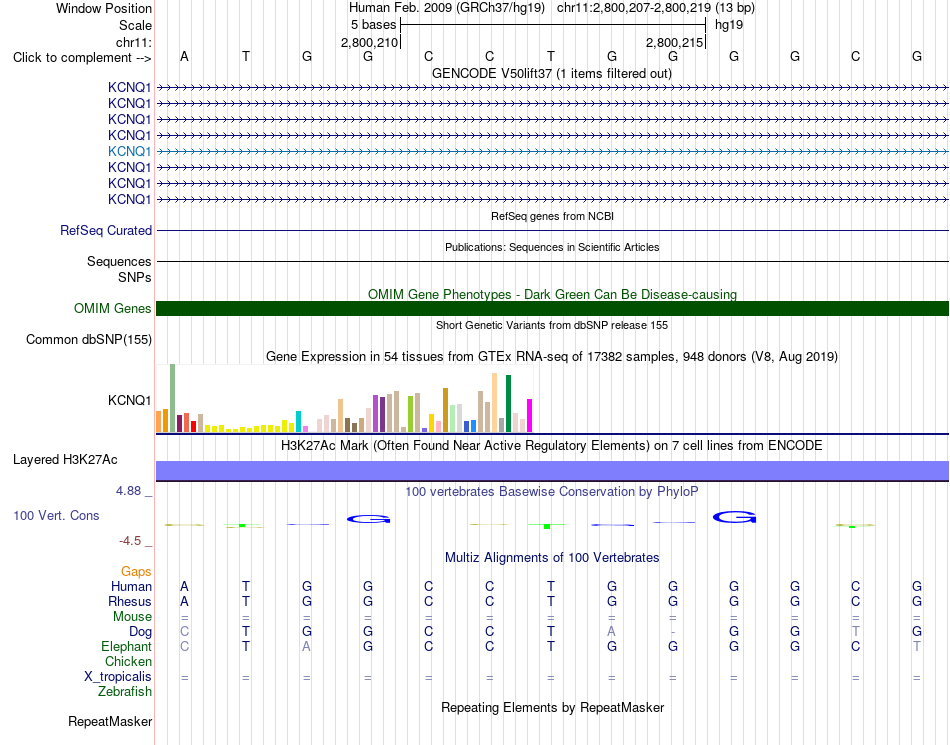This screenshot has height=745, width=950.
Task: Click 'Multiz Alignments of 100 Vertebrates' title
Action: coord(552,557)
